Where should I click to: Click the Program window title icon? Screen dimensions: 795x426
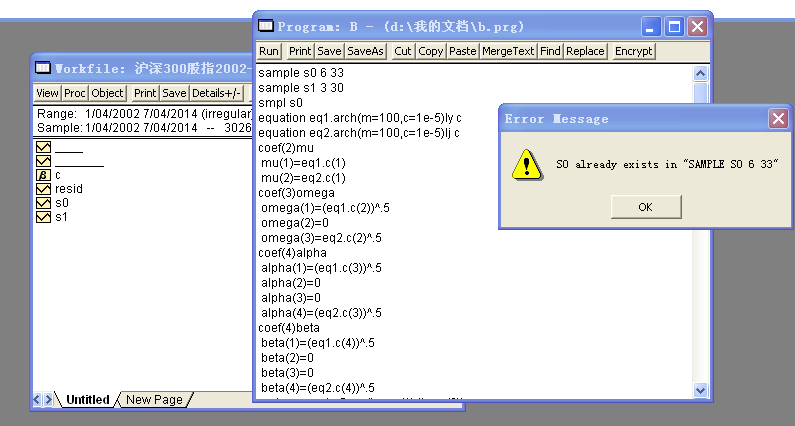[x=266, y=26]
